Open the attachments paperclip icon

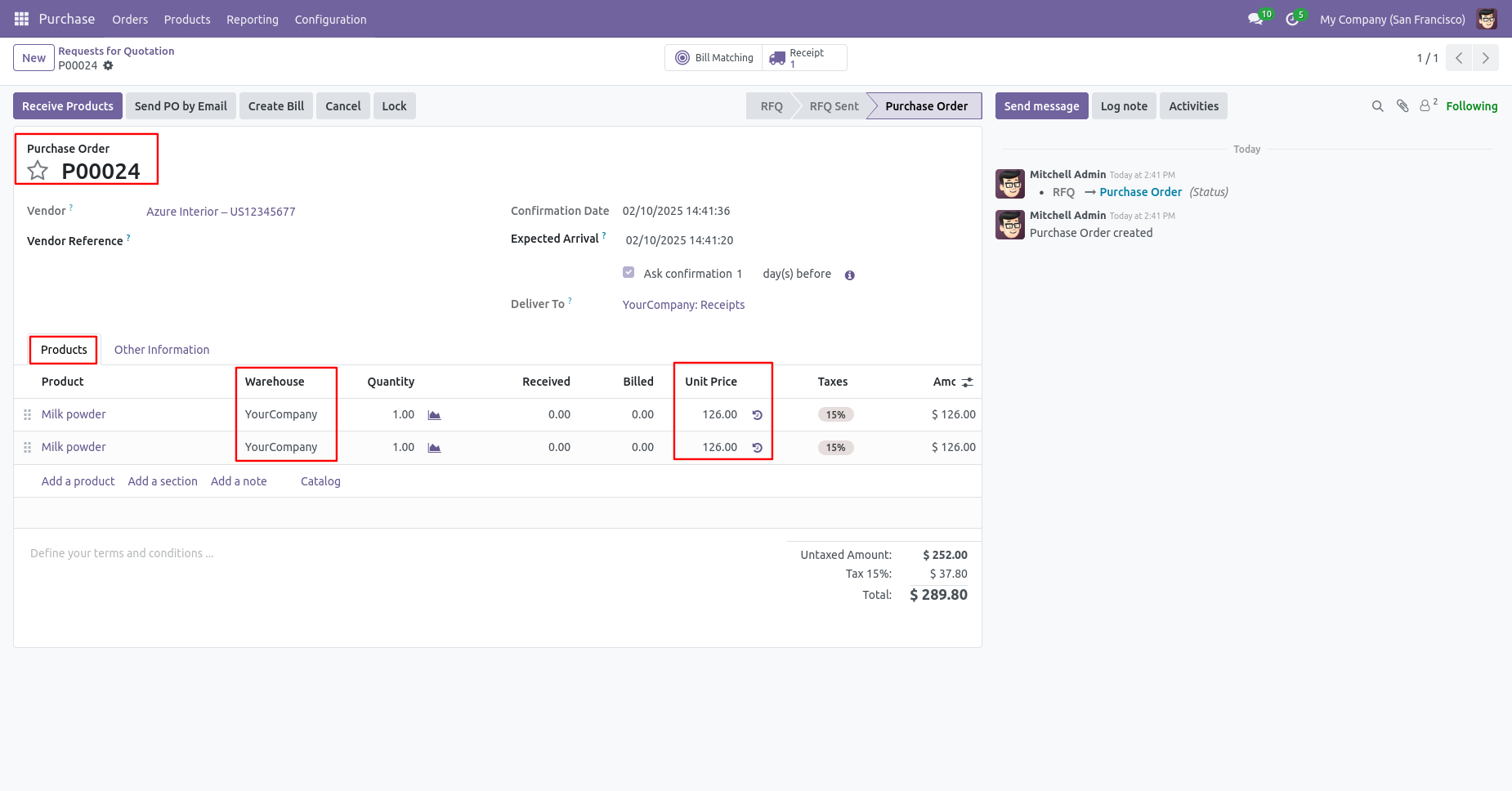(1402, 106)
